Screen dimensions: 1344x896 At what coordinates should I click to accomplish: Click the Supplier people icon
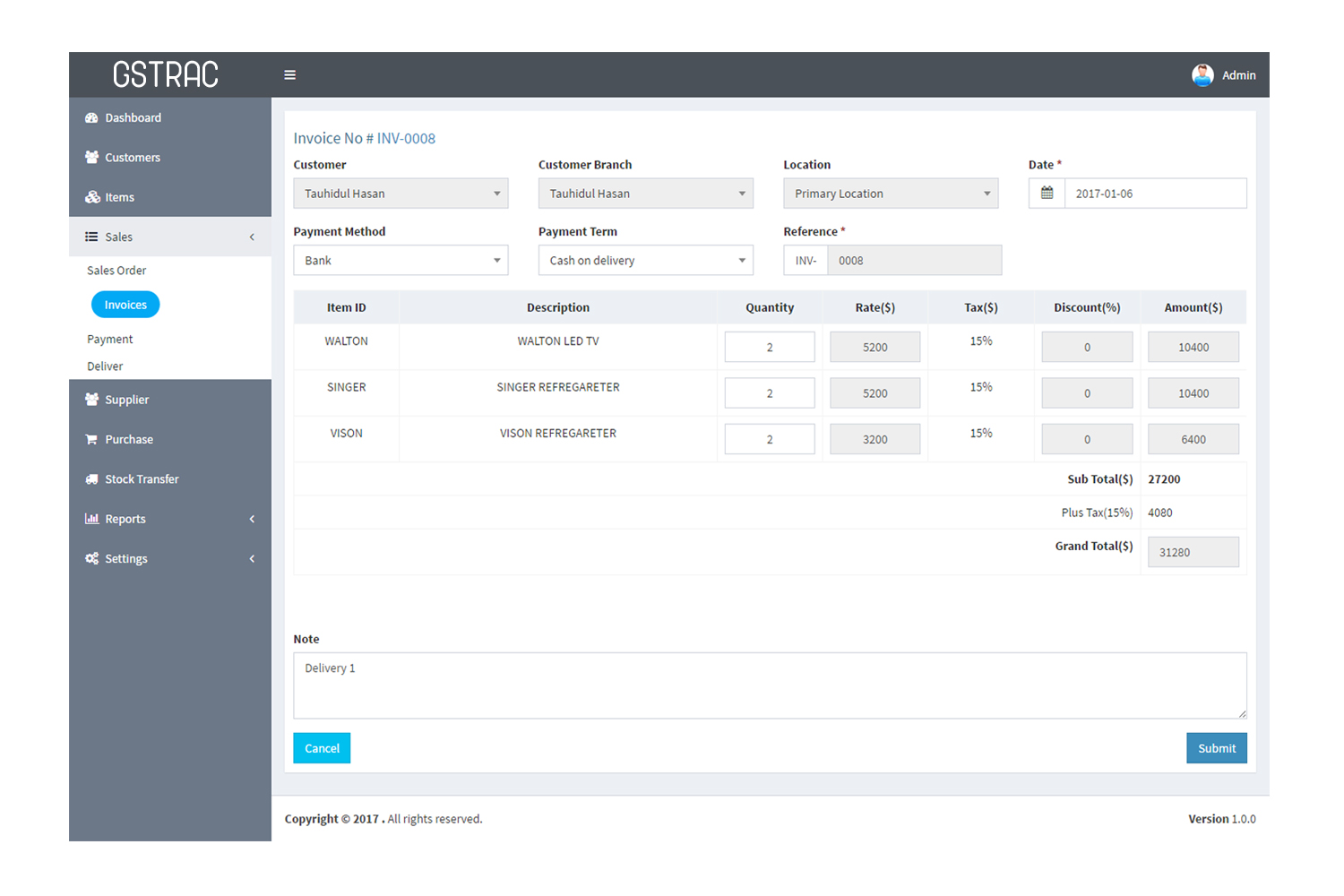pyautogui.click(x=91, y=400)
